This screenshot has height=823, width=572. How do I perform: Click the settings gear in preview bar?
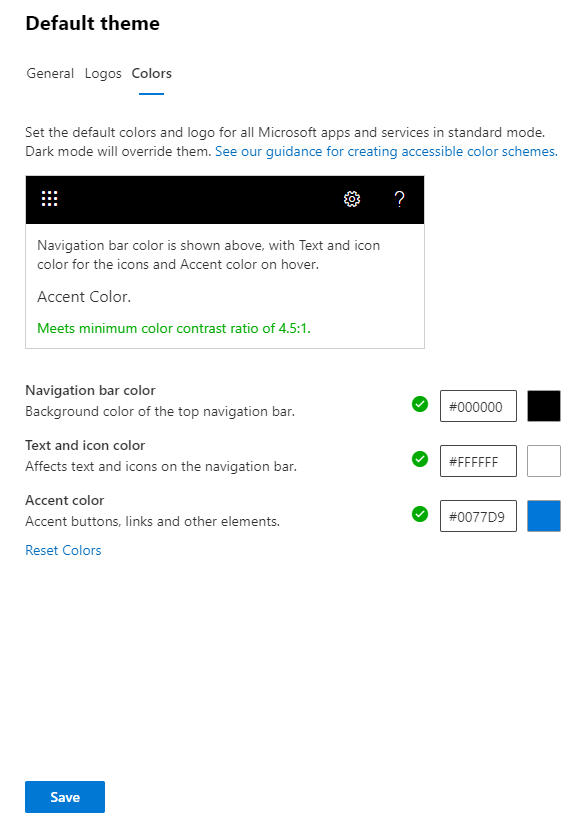tap(352, 199)
